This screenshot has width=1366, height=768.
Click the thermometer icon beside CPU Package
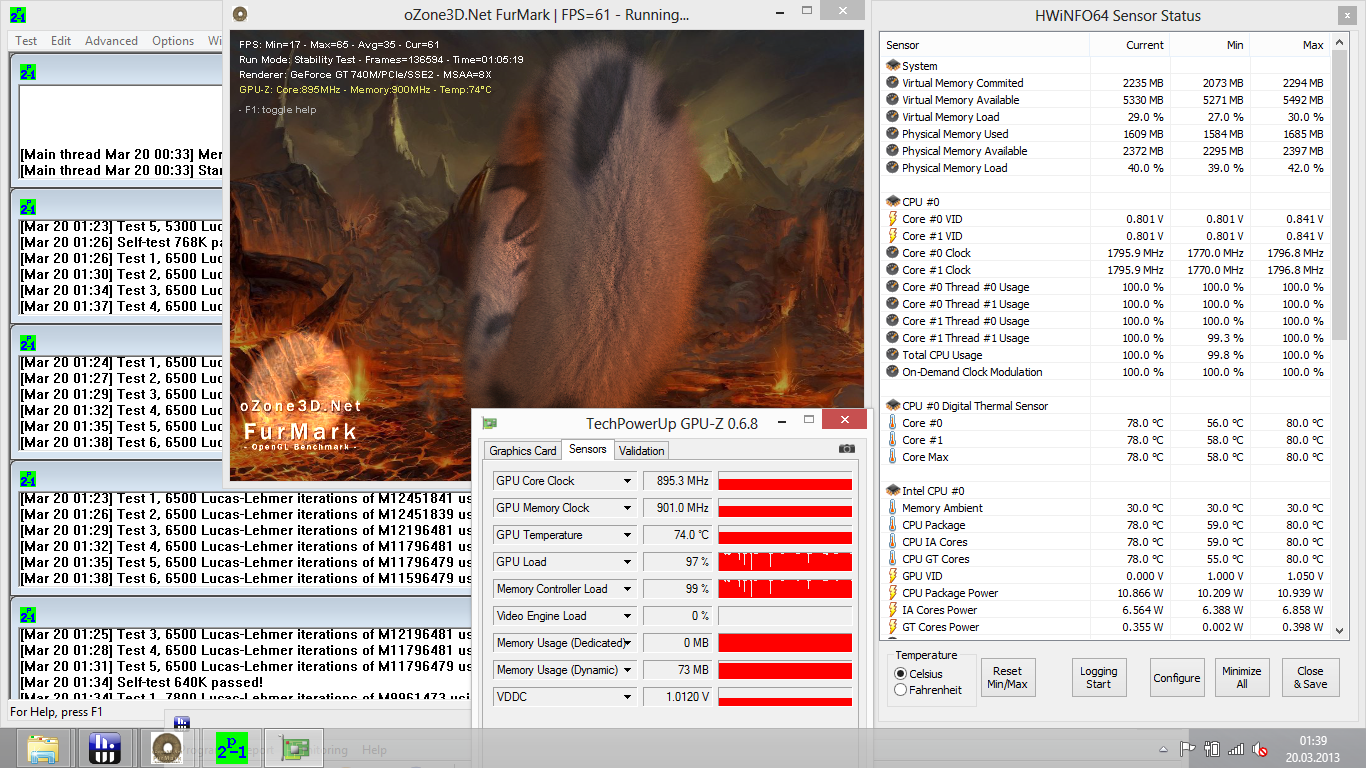[893, 525]
